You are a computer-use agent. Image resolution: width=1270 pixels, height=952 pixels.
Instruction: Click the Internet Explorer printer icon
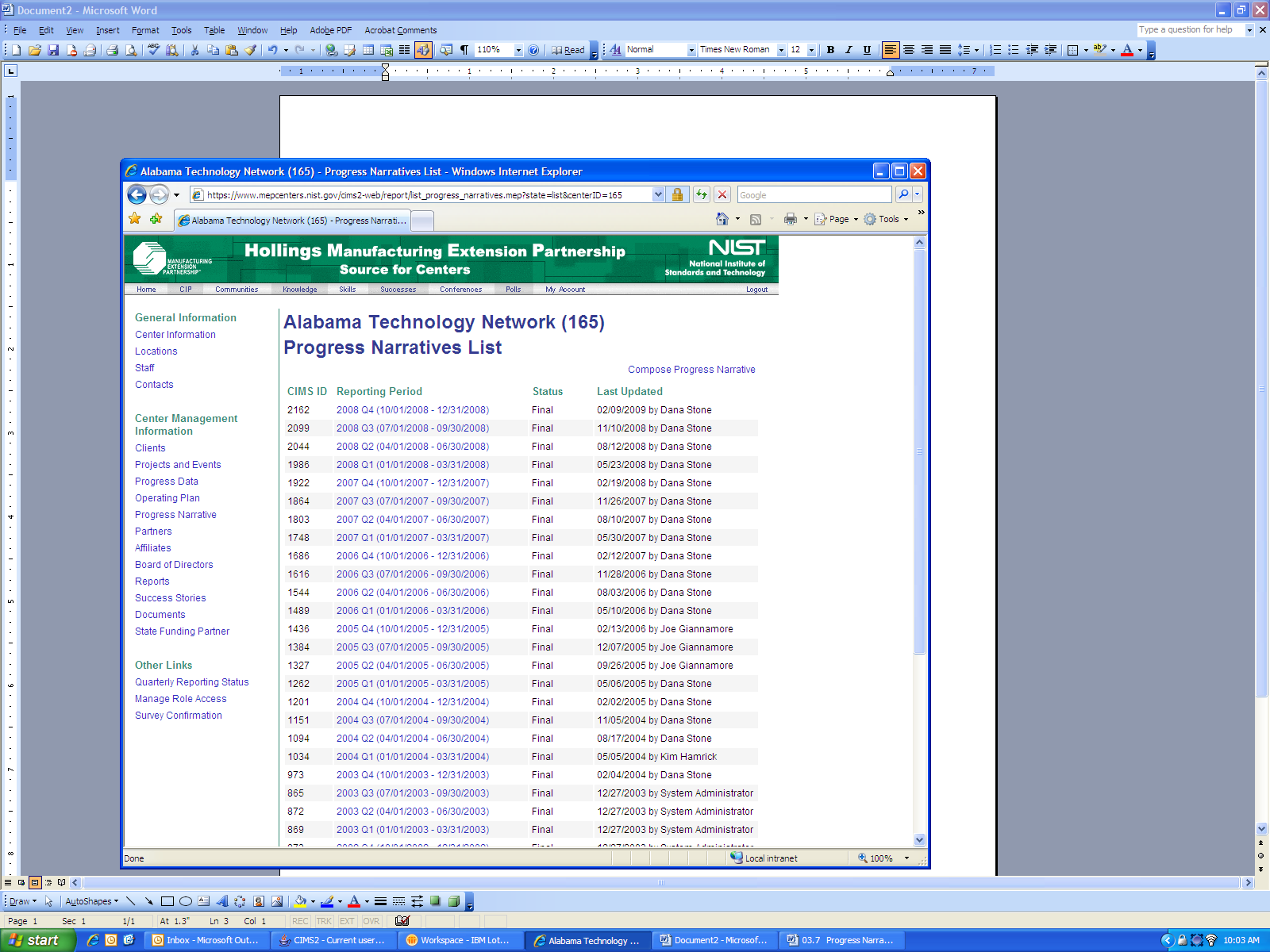(790, 219)
